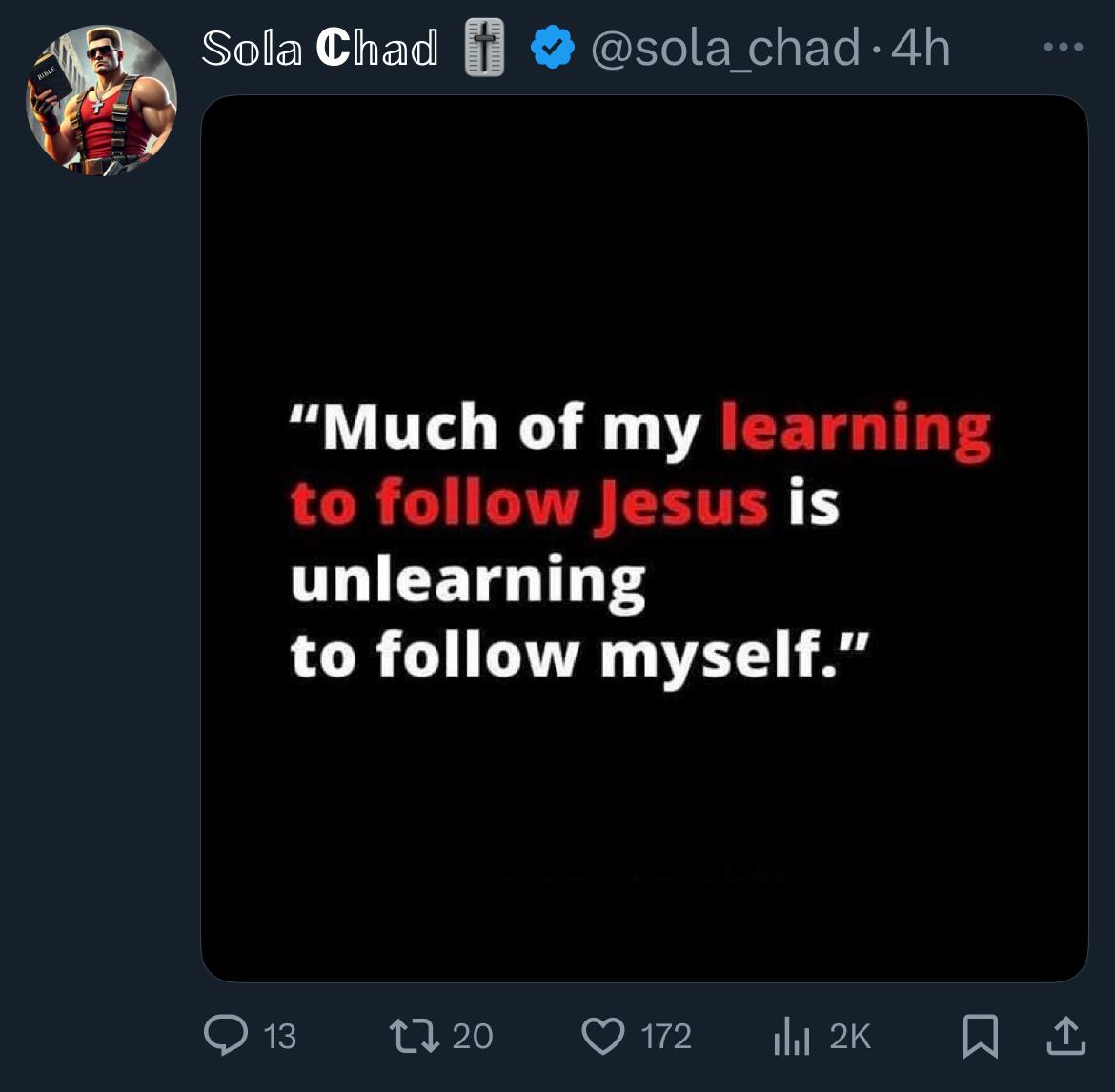The height and width of the screenshot is (1092, 1115).
Task: Click the cross emoji beside Sola Chad
Action: pos(484,48)
